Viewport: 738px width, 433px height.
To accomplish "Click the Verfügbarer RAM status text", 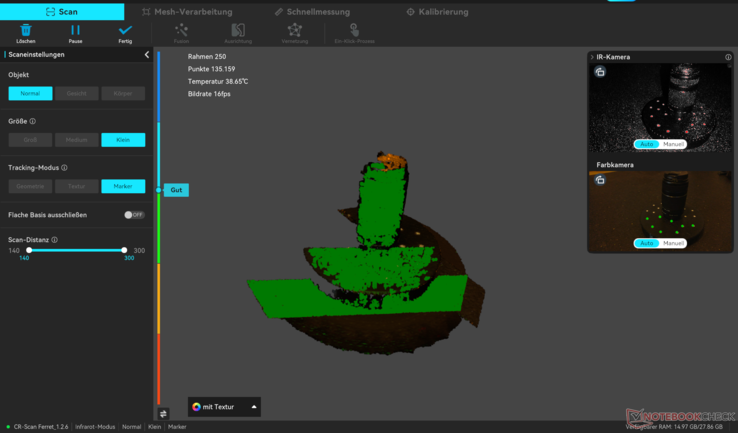I will click(674, 427).
